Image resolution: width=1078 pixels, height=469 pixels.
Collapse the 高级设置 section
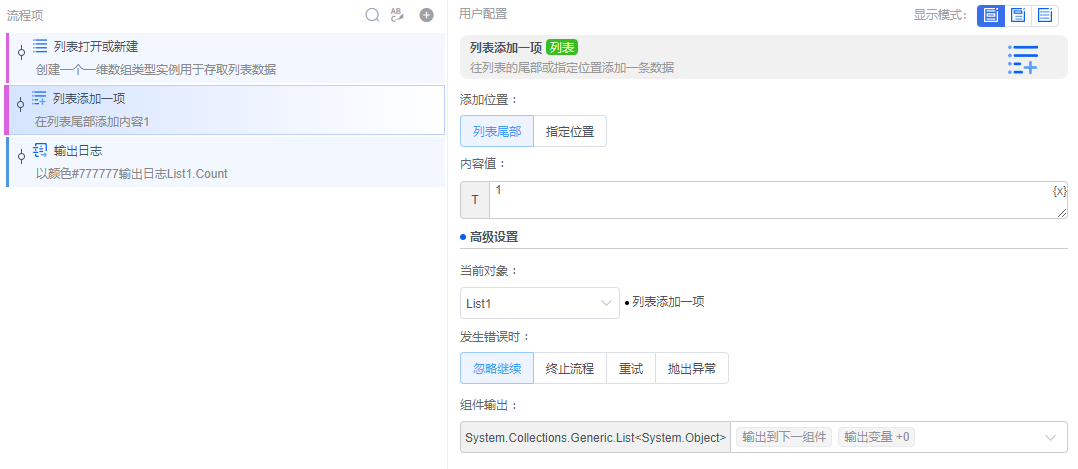tap(494, 237)
